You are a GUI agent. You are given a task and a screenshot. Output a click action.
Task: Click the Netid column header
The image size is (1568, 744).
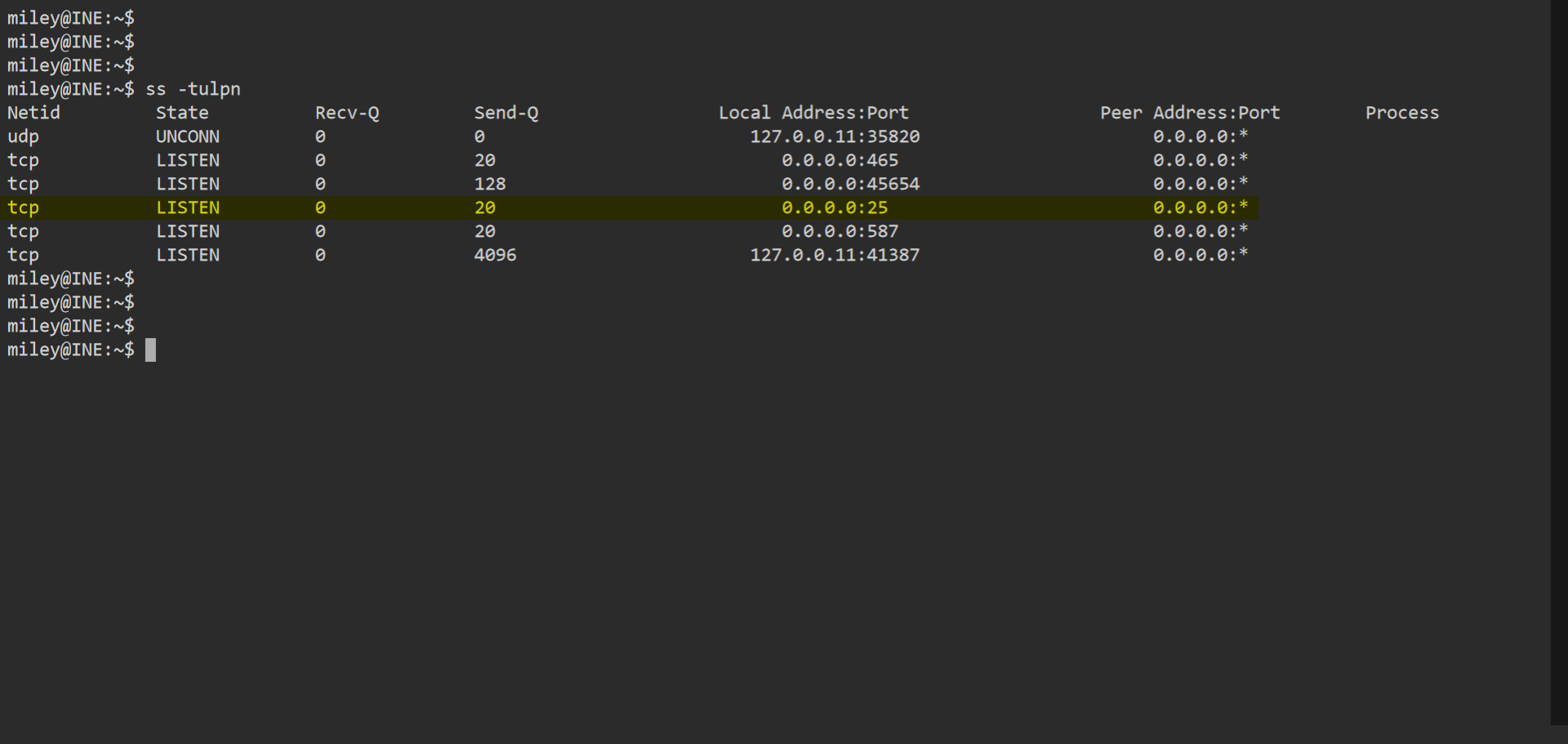33,112
